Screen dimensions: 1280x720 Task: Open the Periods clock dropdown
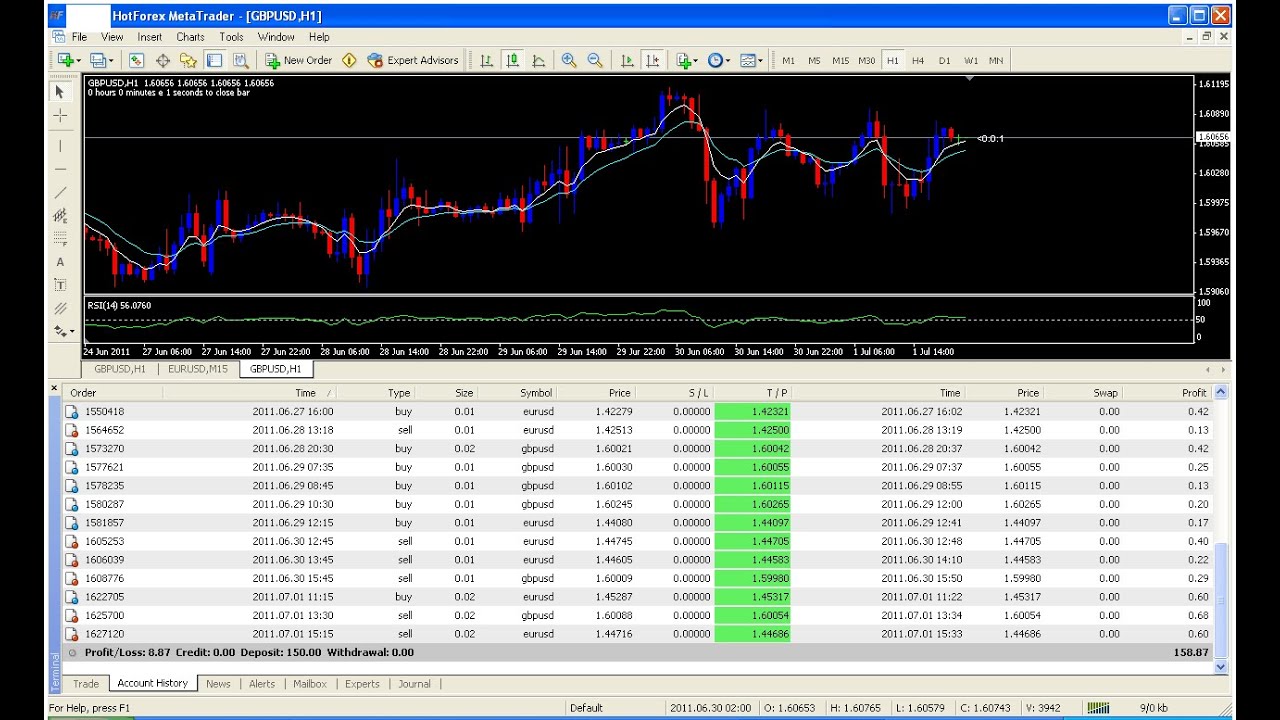click(x=719, y=60)
